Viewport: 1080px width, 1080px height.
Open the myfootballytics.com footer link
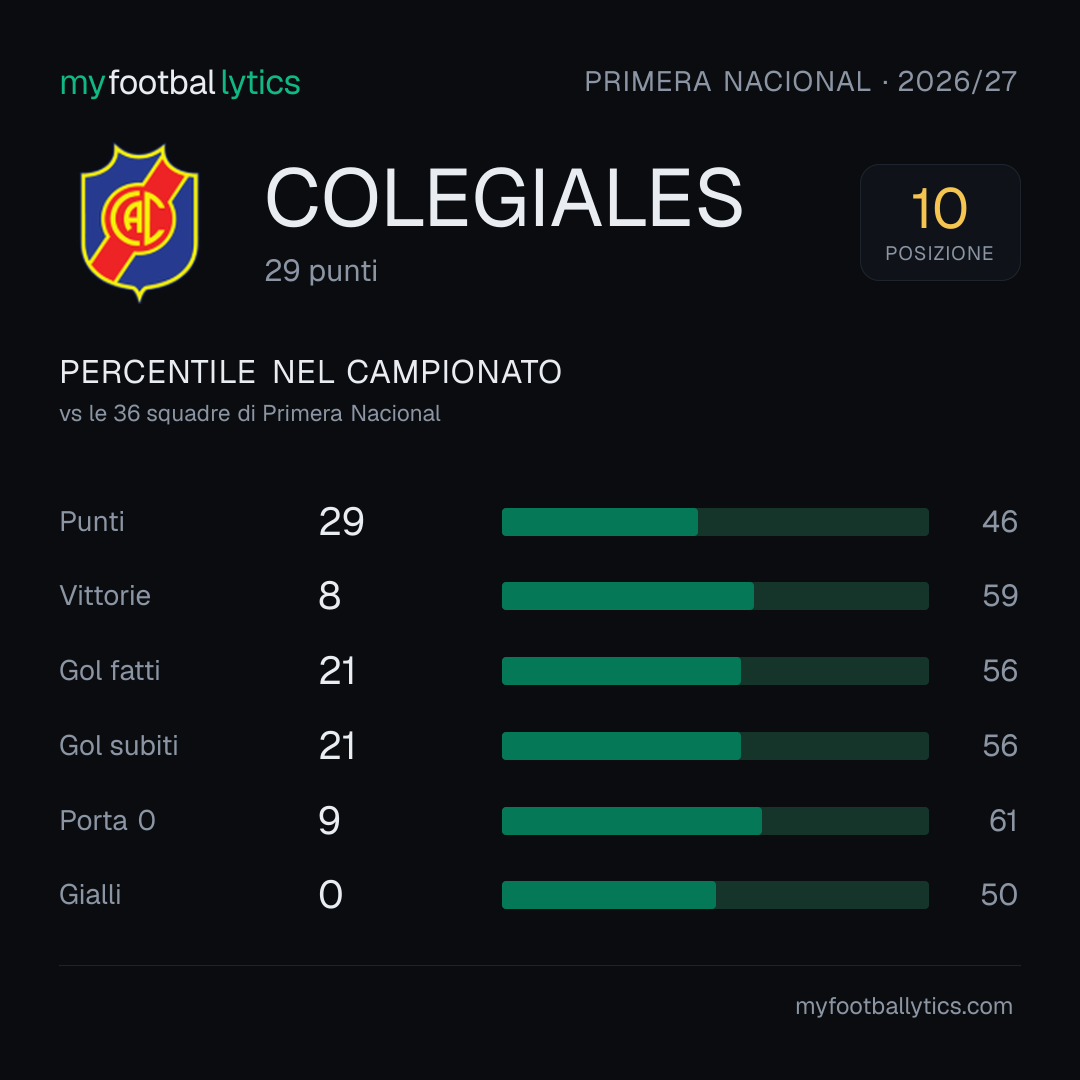click(904, 1006)
